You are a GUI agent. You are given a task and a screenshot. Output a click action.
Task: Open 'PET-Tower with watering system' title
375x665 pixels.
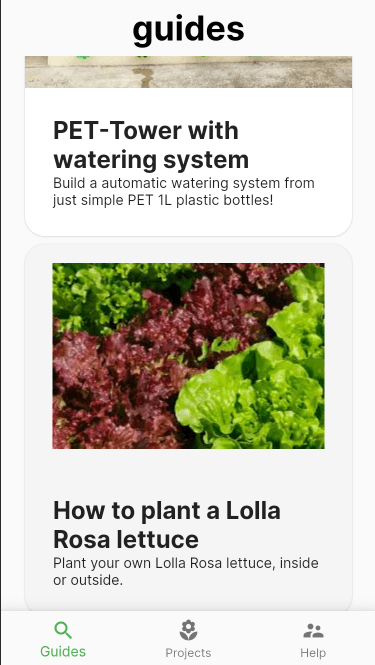(151, 145)
